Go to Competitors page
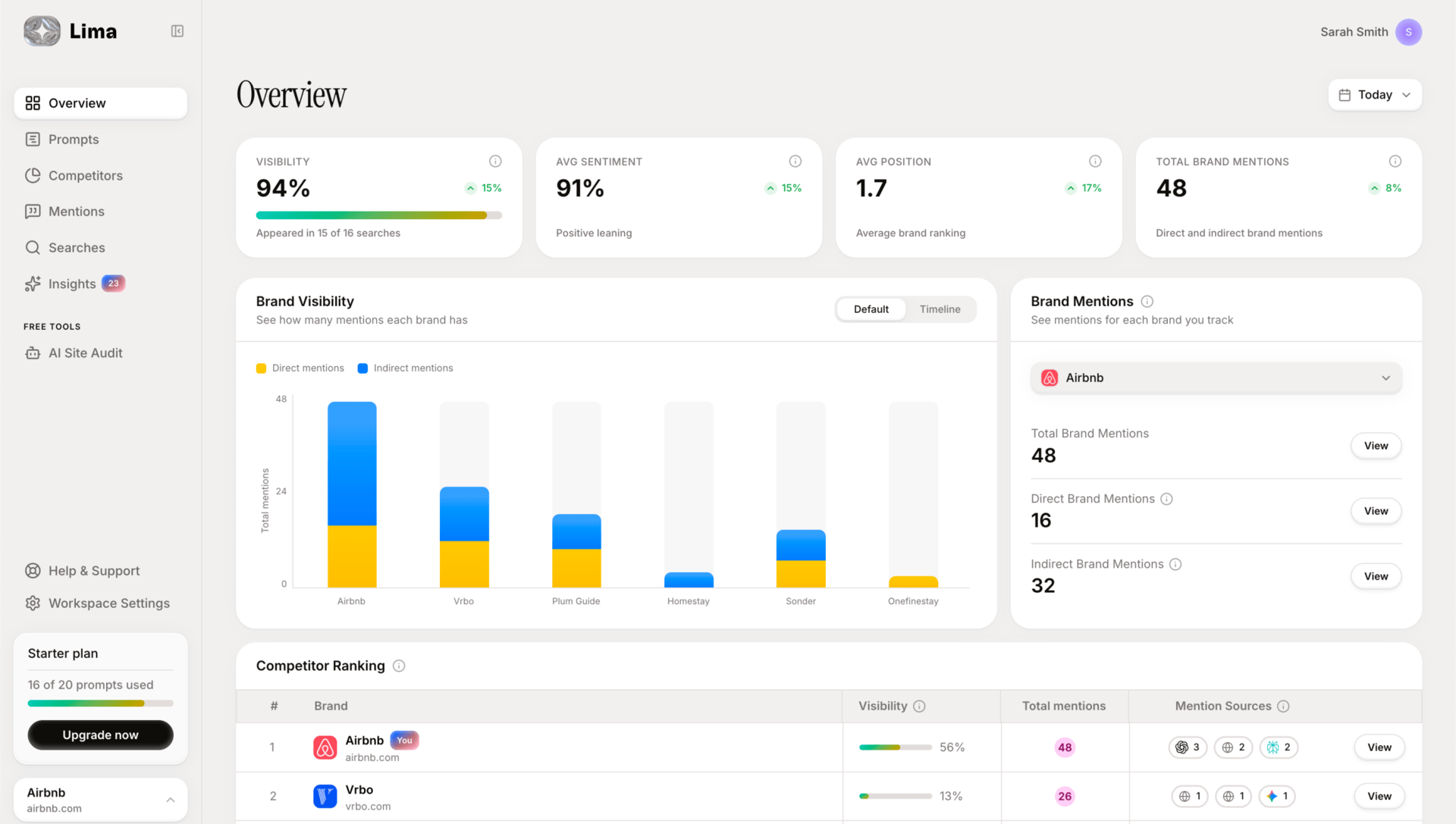The width and height of the screenshot is (1456, 824). [100, 175]
